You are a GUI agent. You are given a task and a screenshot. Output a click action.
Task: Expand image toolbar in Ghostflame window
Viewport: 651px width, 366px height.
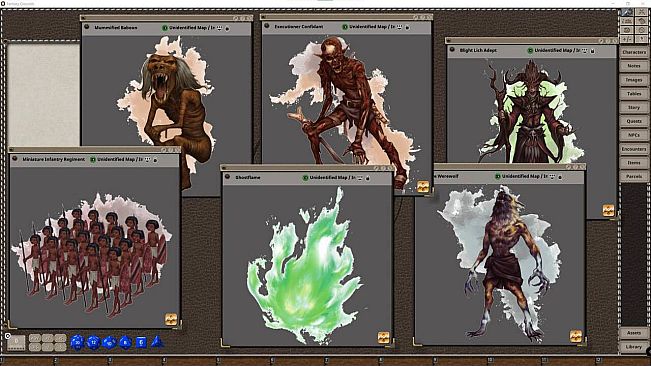click(383, 337)
